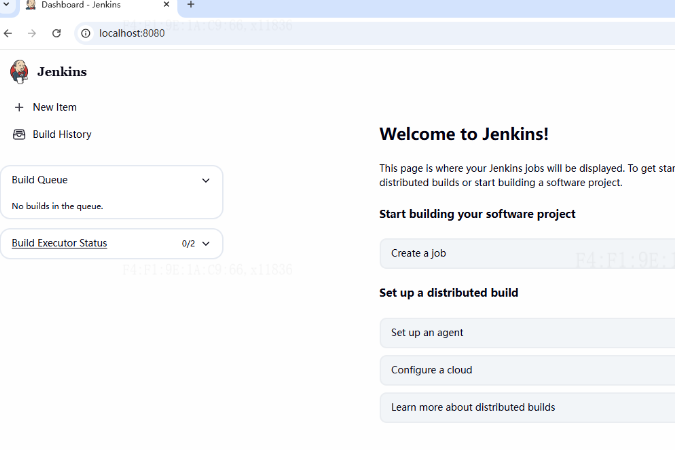Click the browser forward arrow
The width and height of the screenshot is (675, 450).
(32, 33)
